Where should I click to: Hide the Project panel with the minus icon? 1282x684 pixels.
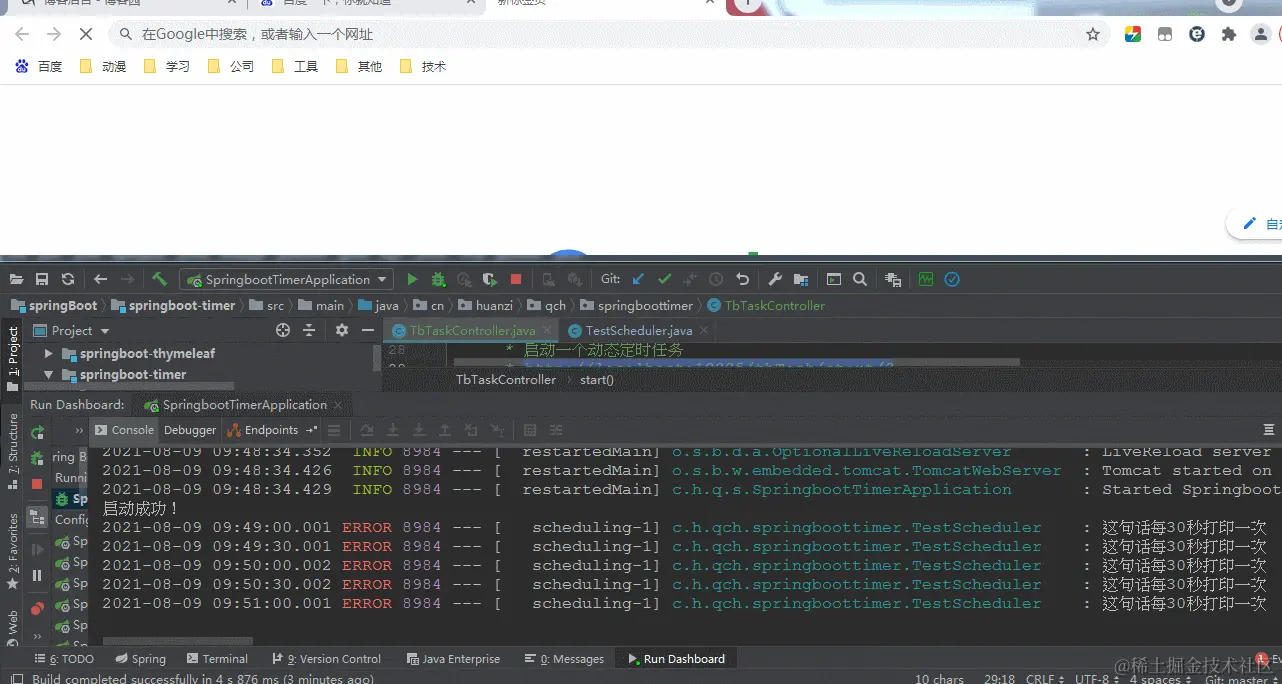click(368, 331)
